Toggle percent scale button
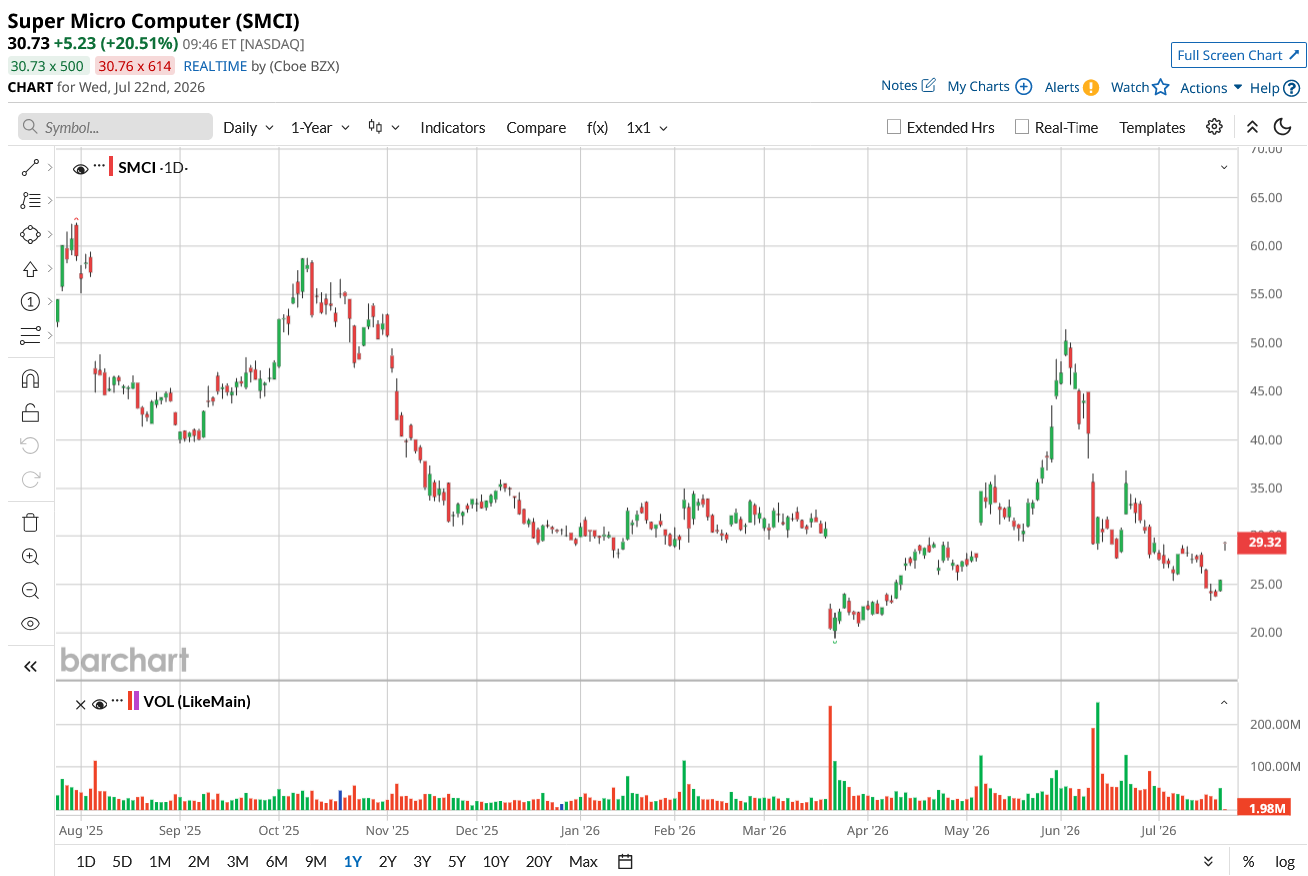The image size is (1308, 876). coord(1249,861)
